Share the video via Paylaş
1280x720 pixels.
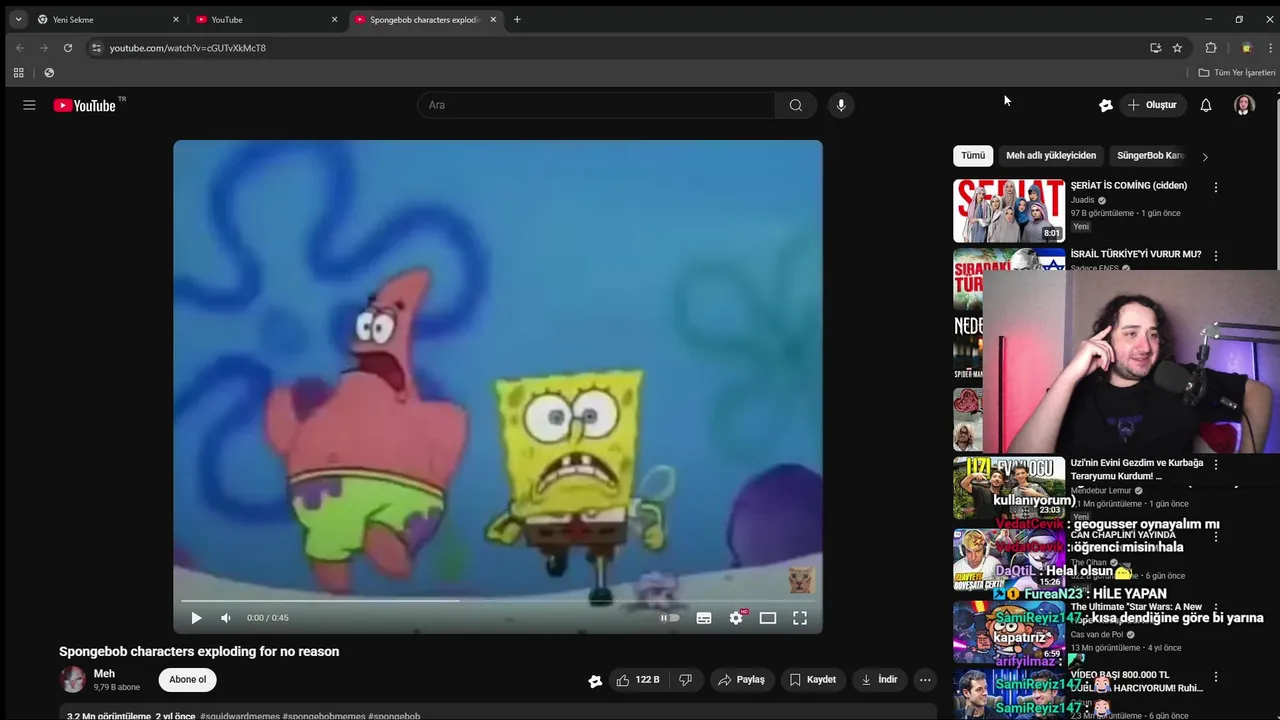pyautogui.click(x=741, y=680)
